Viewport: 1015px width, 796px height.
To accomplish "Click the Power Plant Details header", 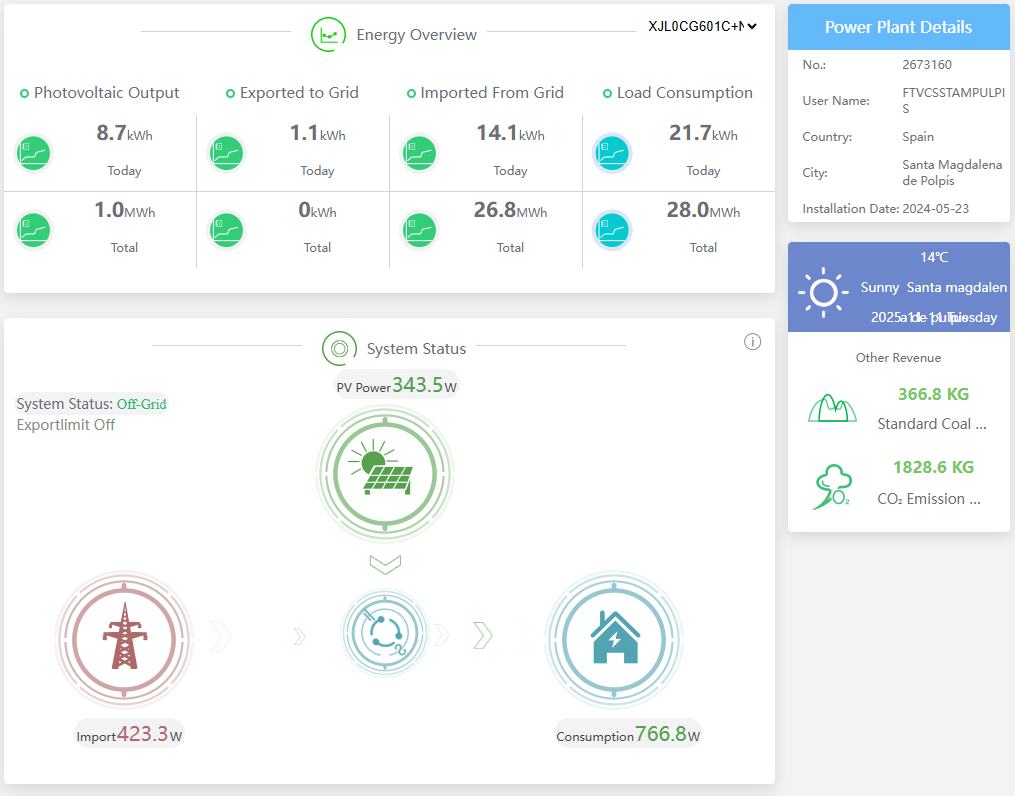I will pos(898,27).
